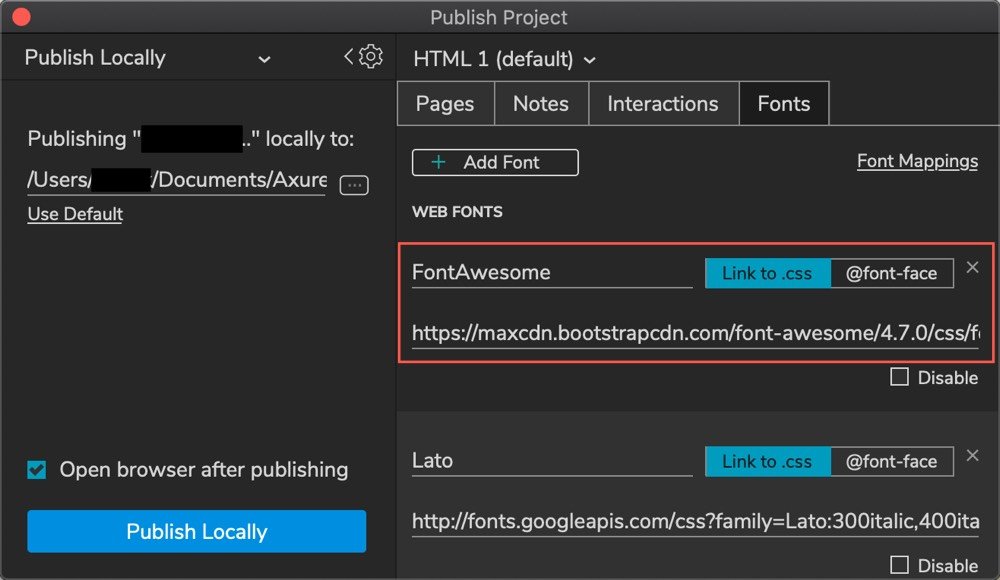Image resolution: width=1000 pixels, height=580 pixels.
Task: Click the WEB FONTS section heading
Action: 457,212
